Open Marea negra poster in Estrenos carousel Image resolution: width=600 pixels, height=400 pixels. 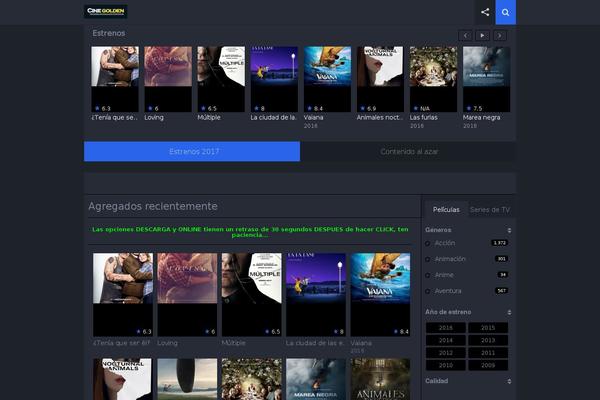click(486, 79)
